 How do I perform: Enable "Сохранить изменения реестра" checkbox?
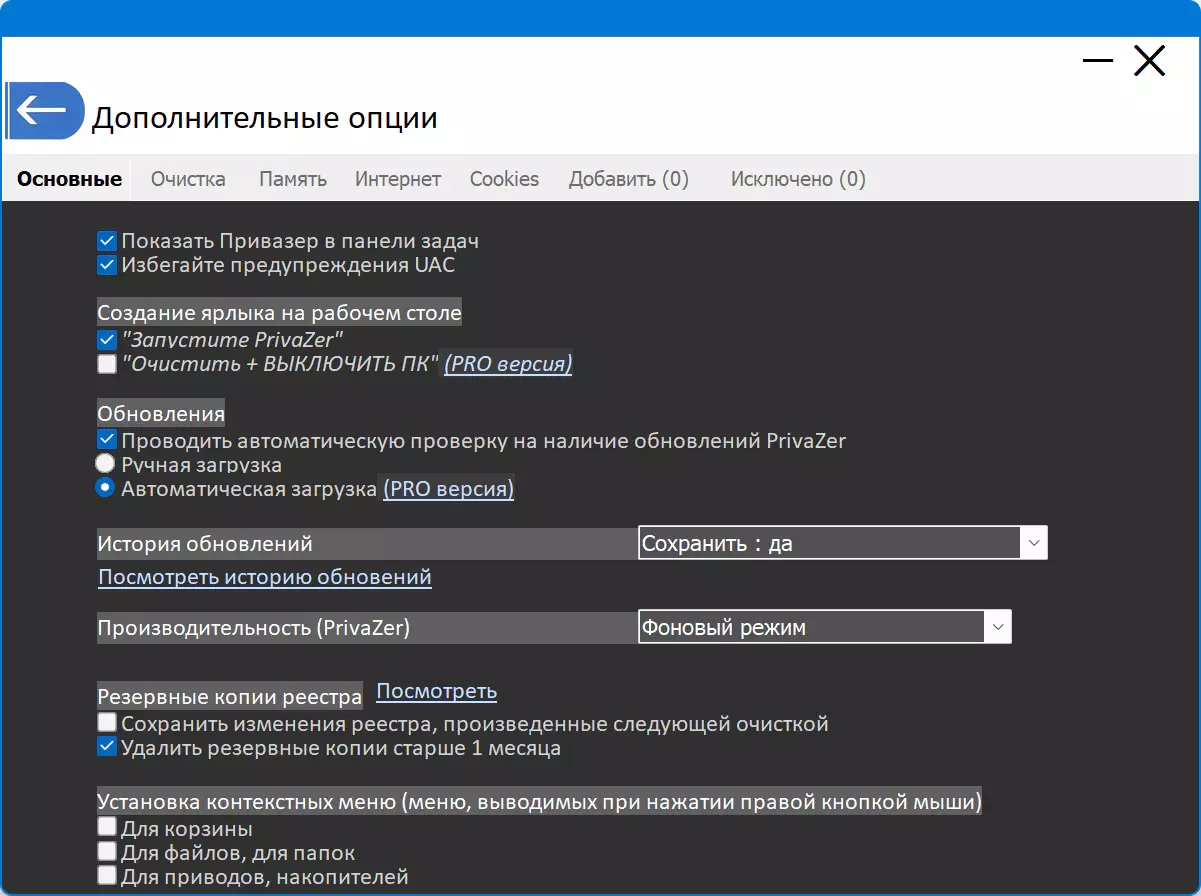[107, 722]
